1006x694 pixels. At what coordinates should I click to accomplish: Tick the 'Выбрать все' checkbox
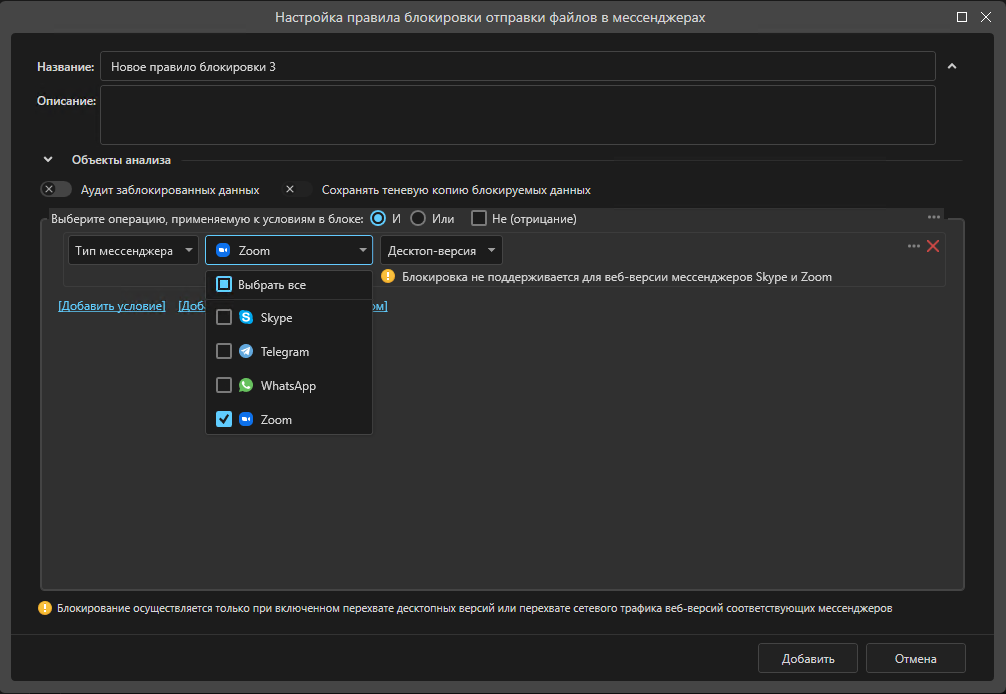[223, 284]
